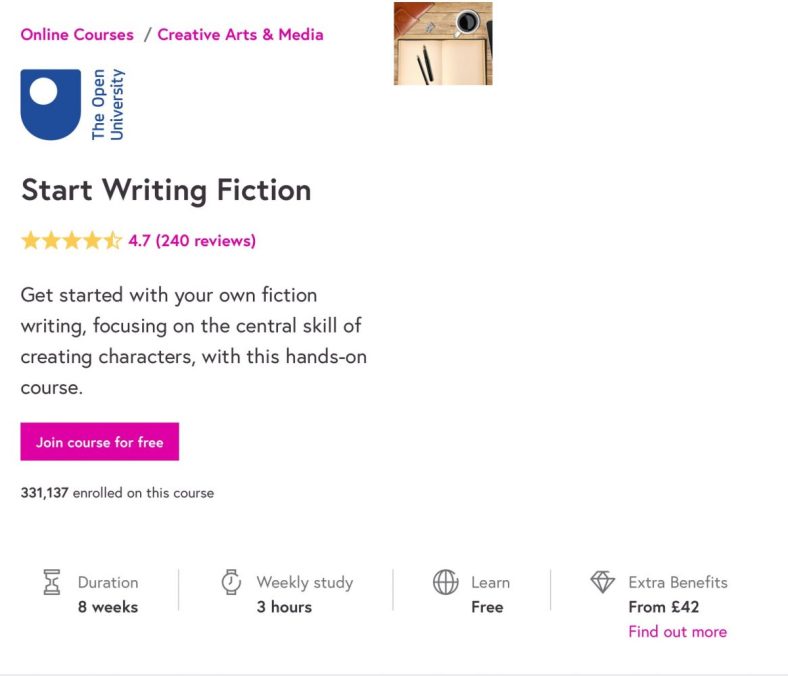Select the 3 hours weekly study text
Image resolution: width=788 pixels, height=676 pixels.
pos(284,607)
